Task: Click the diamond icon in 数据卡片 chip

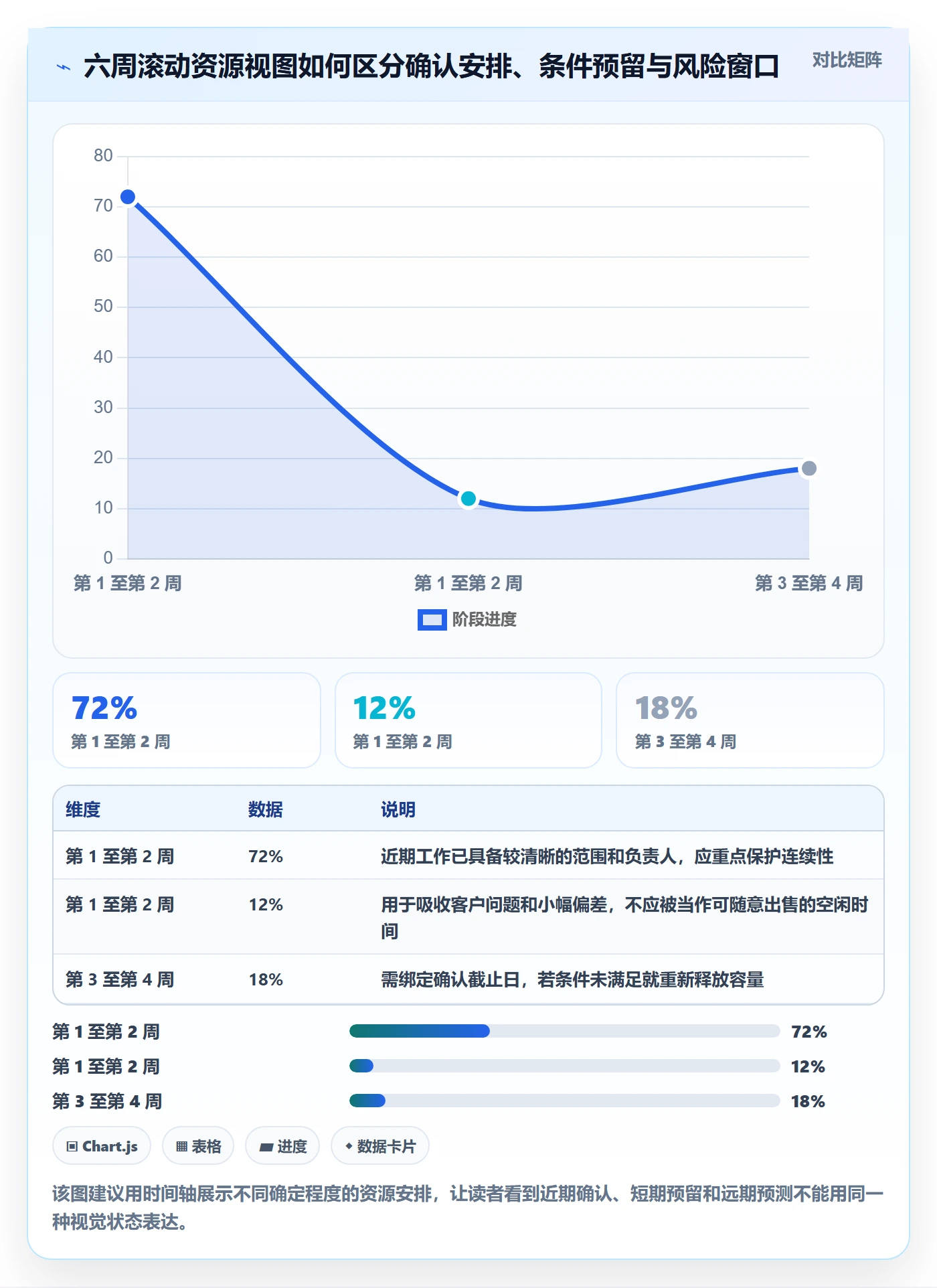Action: tap(349, 1146)
